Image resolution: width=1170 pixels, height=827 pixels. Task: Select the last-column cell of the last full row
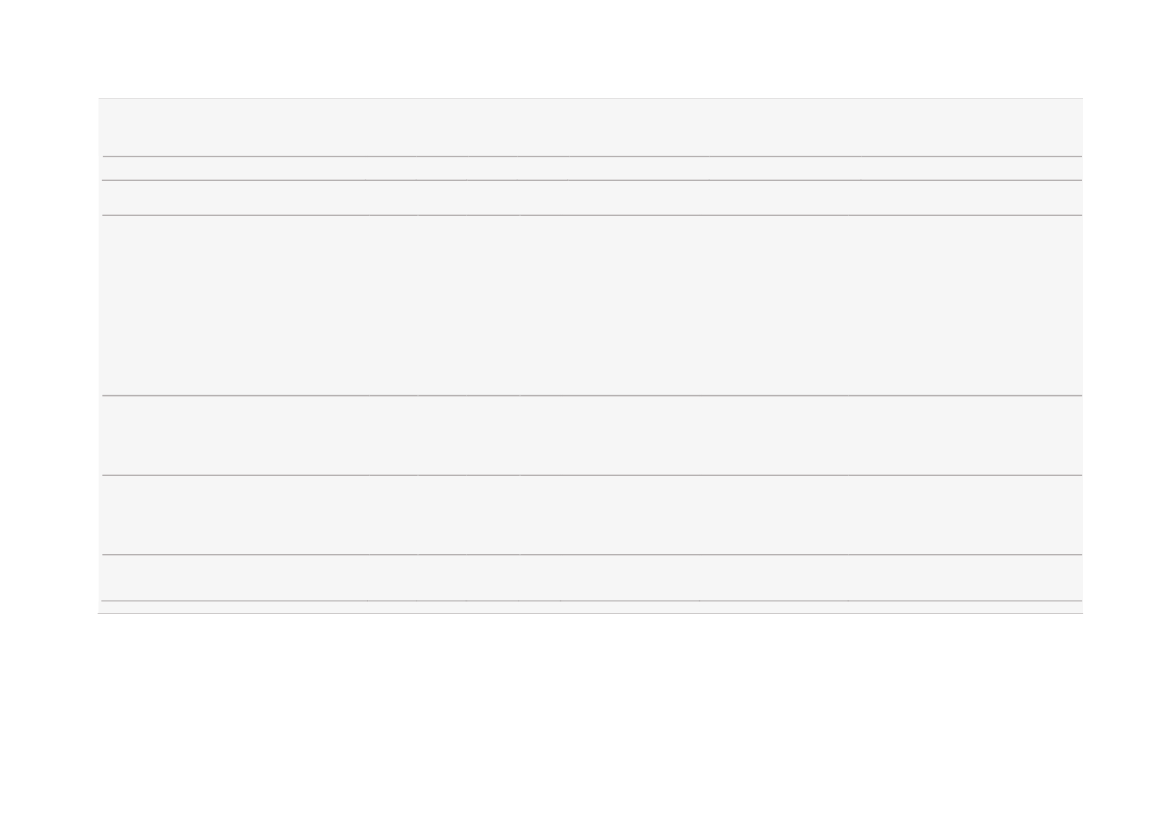tap(965, 578)
